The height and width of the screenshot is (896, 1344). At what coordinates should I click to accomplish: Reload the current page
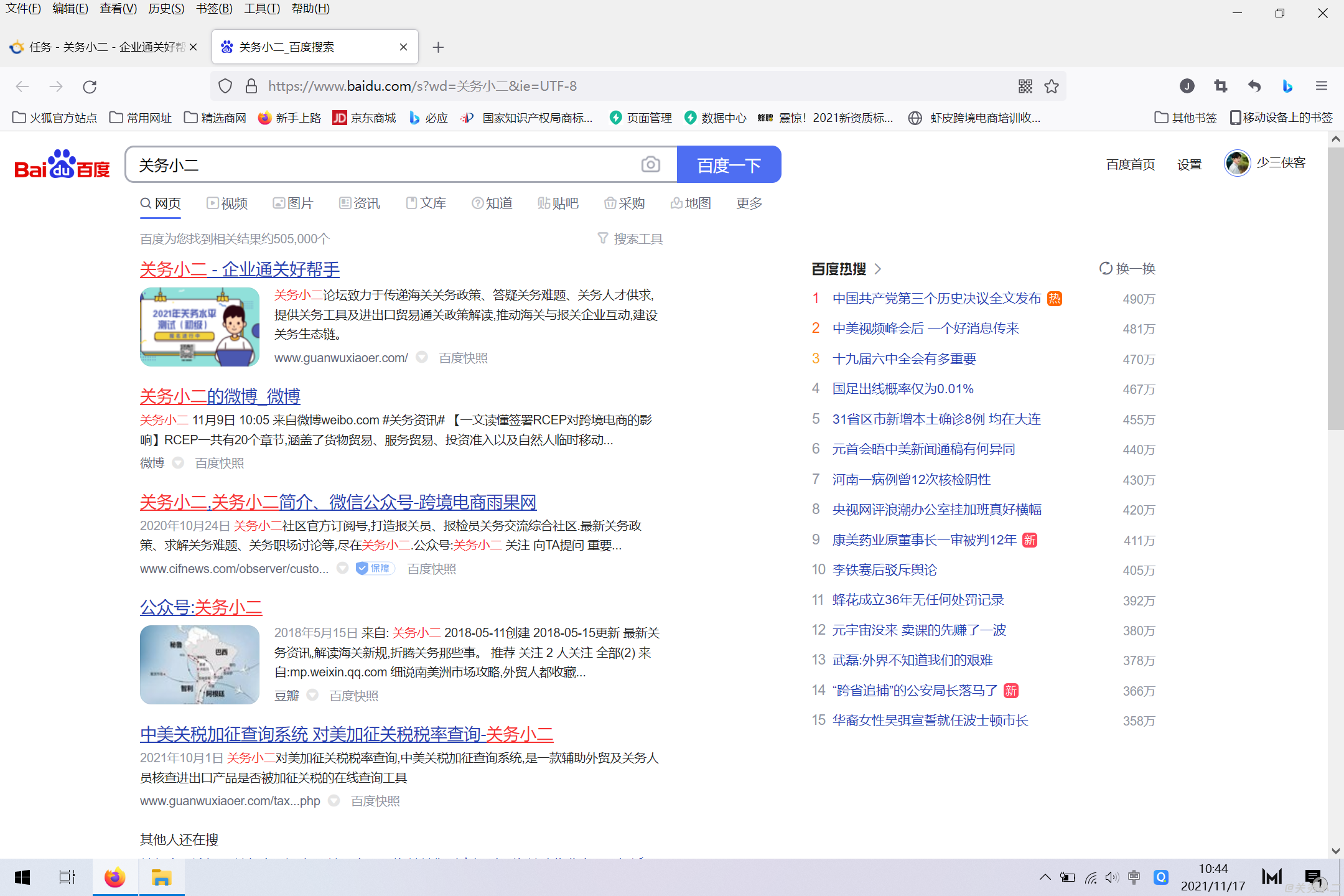click(x=90, y=86)
